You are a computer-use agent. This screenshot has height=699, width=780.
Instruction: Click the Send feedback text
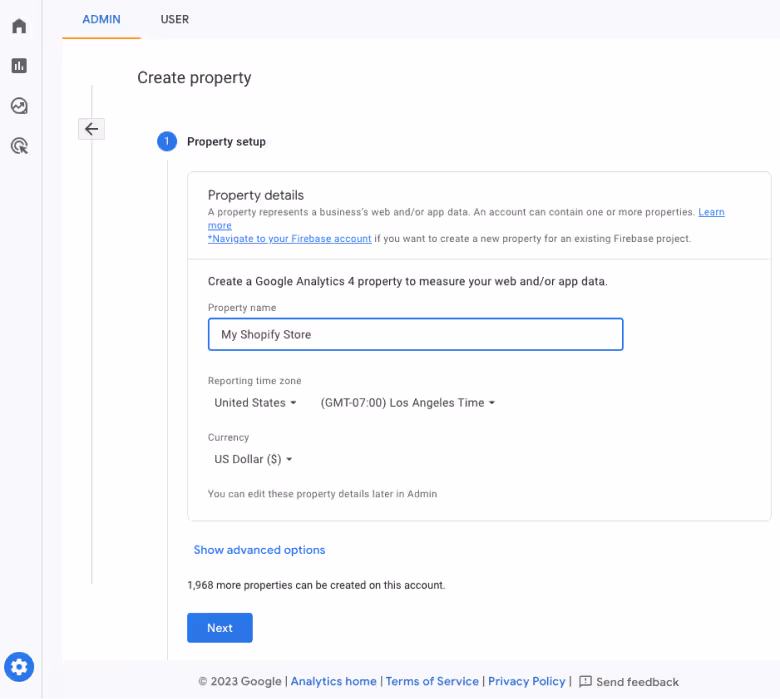point(637,682)
